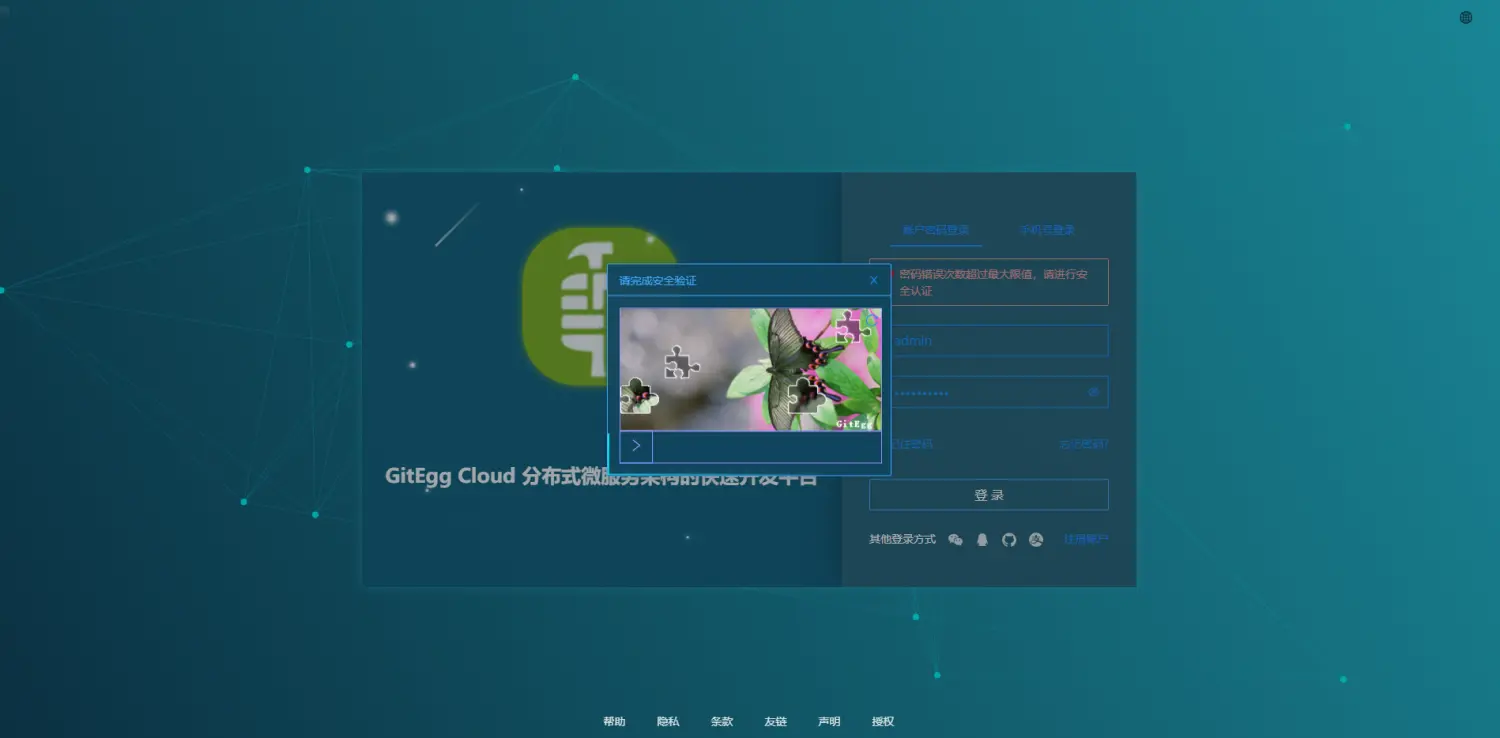Open the language globe icon at page corner

pyautogui.click(x=1466, y=17)
